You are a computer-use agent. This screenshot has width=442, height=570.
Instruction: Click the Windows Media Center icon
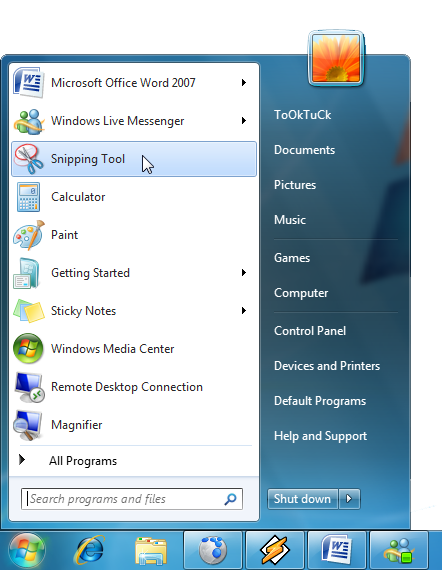[28, 348]
